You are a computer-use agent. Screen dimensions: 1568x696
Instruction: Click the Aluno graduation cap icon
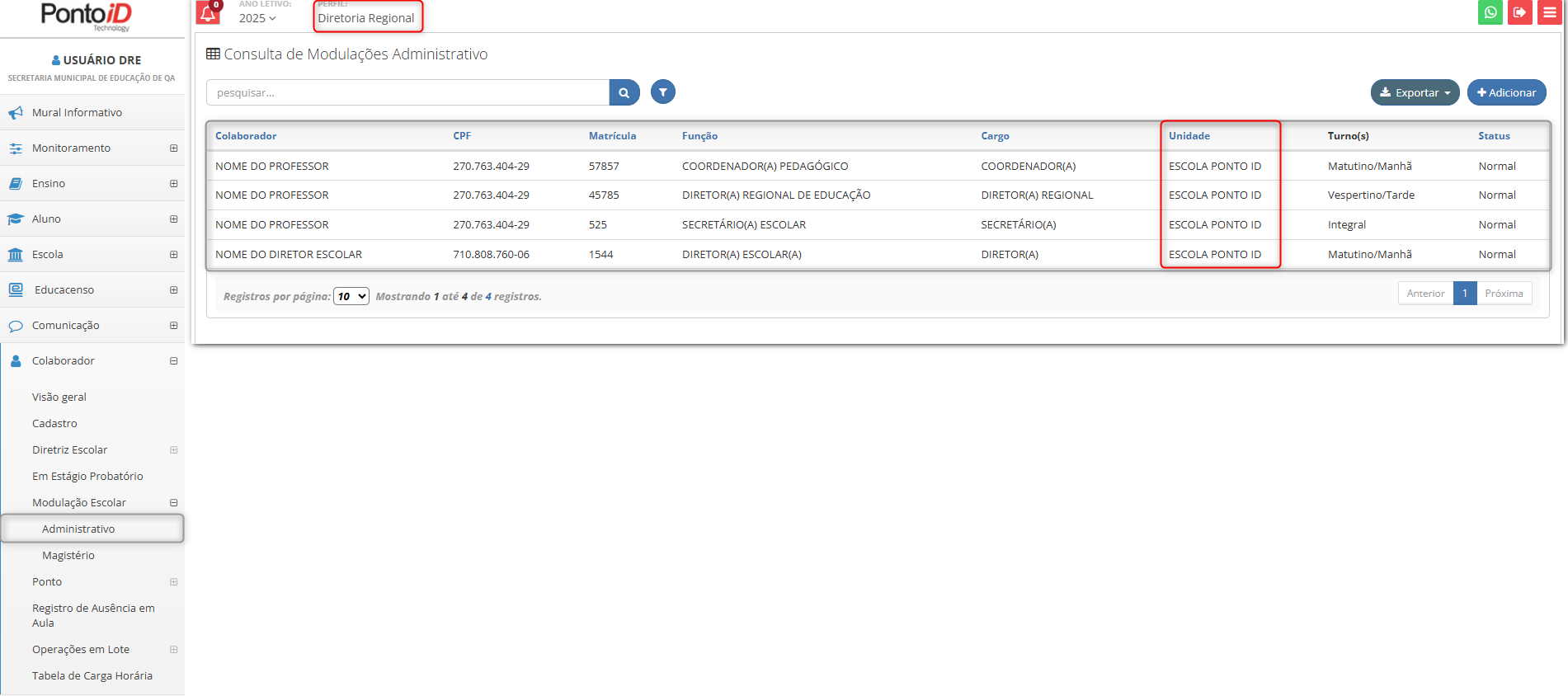pos(16,219)
